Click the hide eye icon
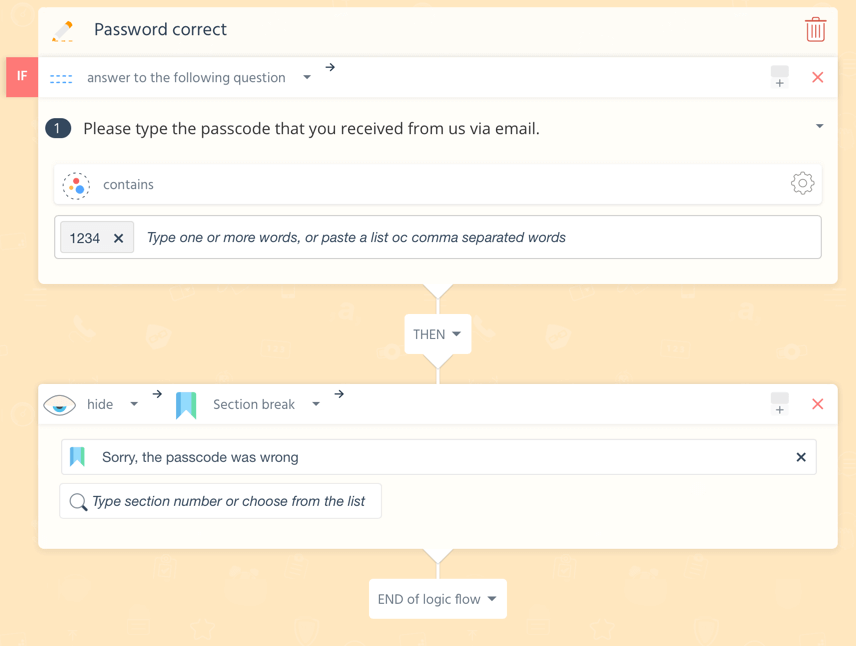The width and height of the screenshot is (856, 646). pyautogui.click(x=60, y=405)
